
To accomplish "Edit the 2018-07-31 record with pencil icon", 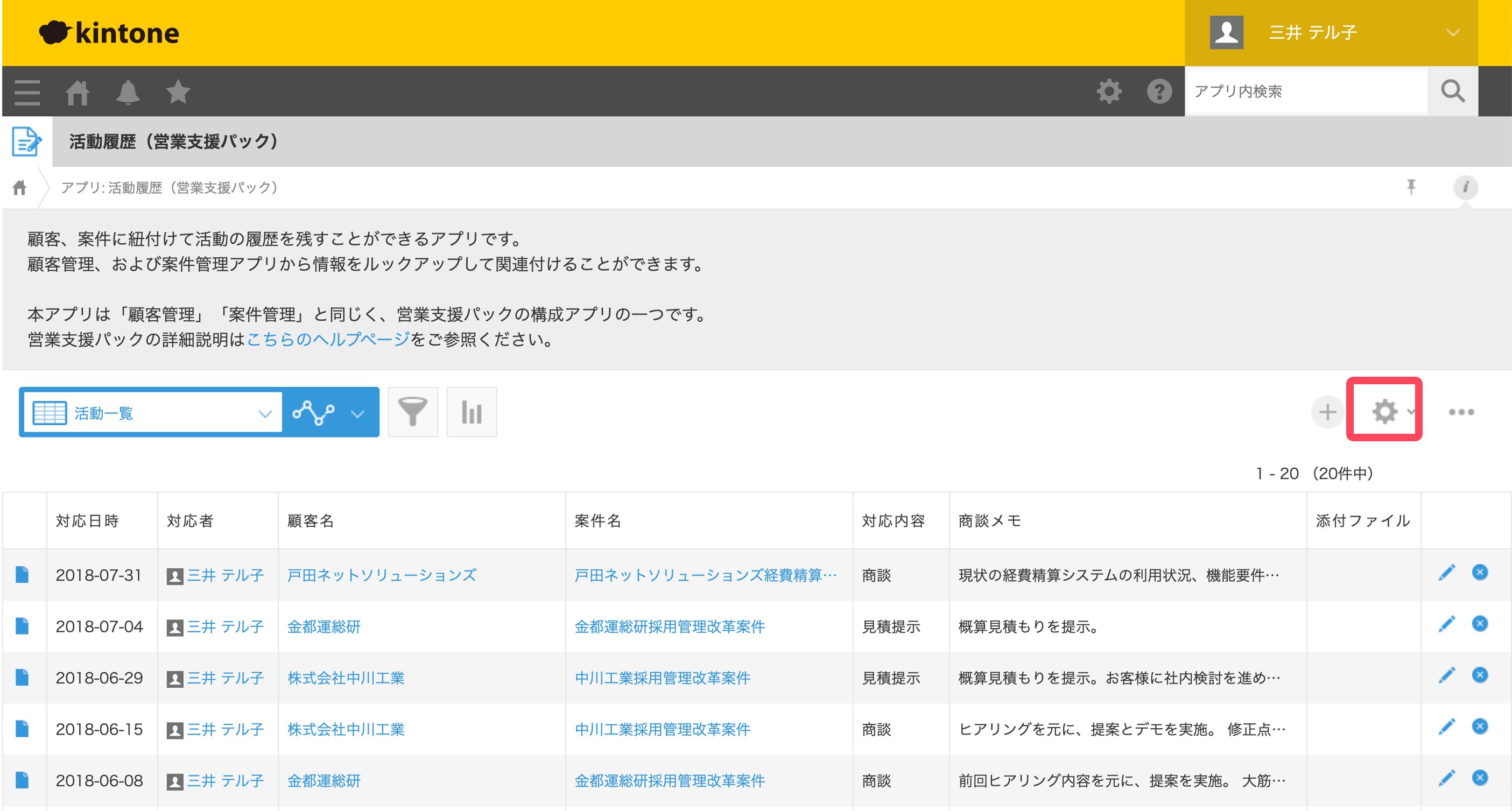I will pyautogui.click(x=1446, y=573).
